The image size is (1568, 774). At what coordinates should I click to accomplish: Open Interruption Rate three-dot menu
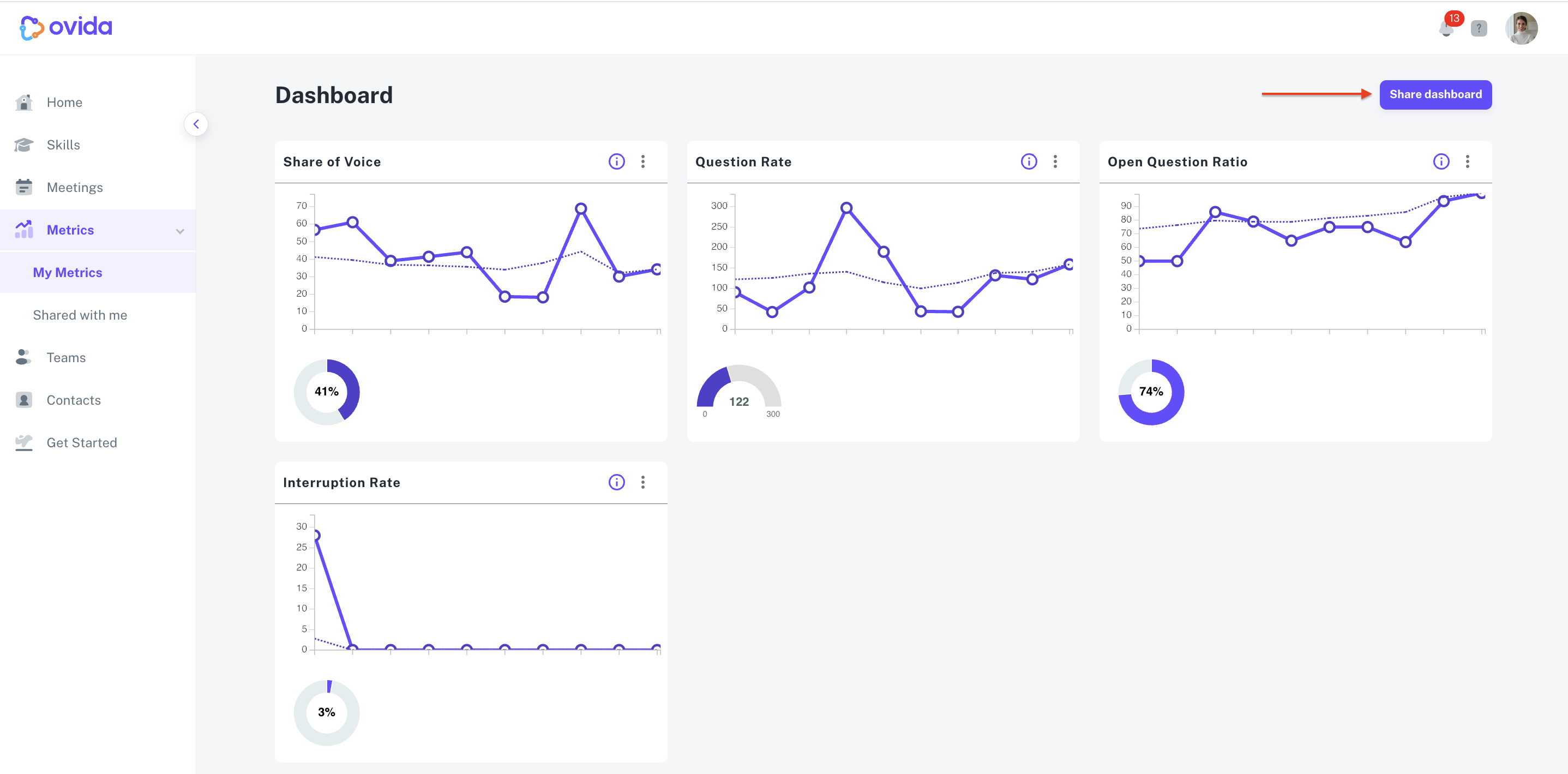click(x=643, y=482)
